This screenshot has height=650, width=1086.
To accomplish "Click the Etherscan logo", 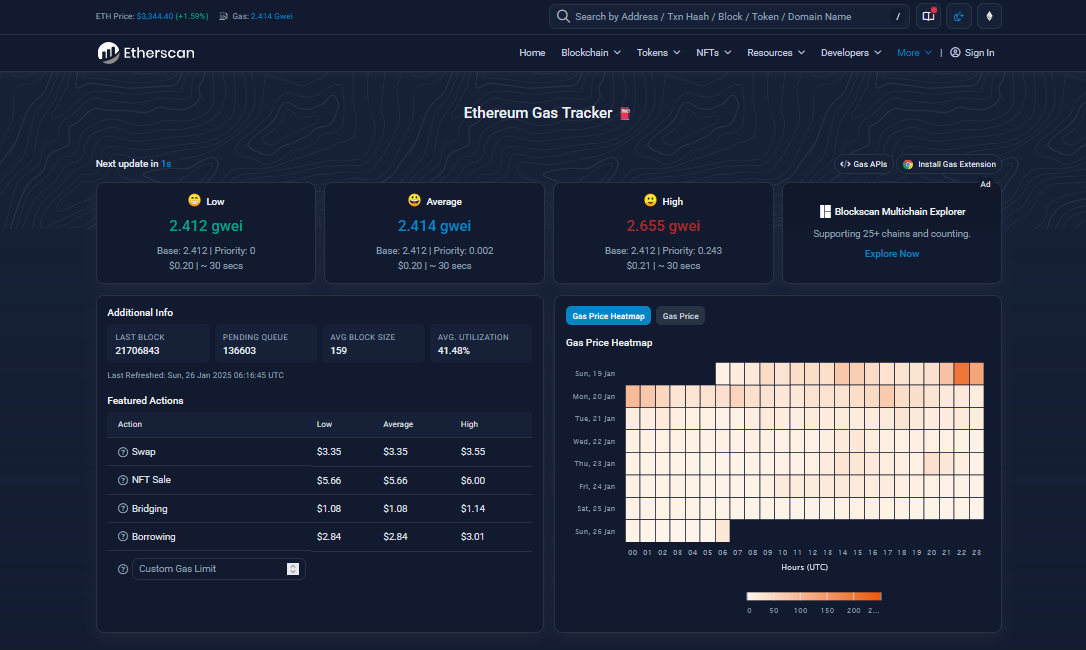I will point(146,53).
